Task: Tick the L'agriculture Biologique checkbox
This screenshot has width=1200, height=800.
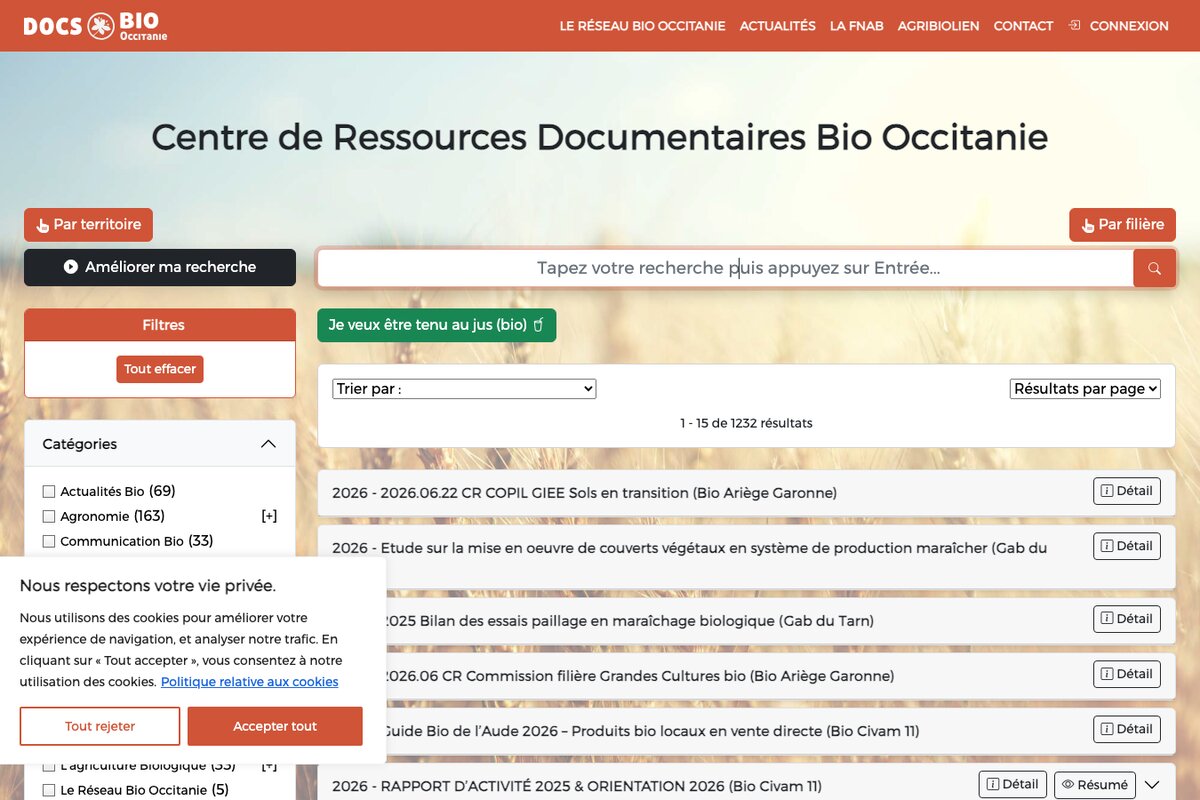Action: pyautogui.click(x=49, y=766)
